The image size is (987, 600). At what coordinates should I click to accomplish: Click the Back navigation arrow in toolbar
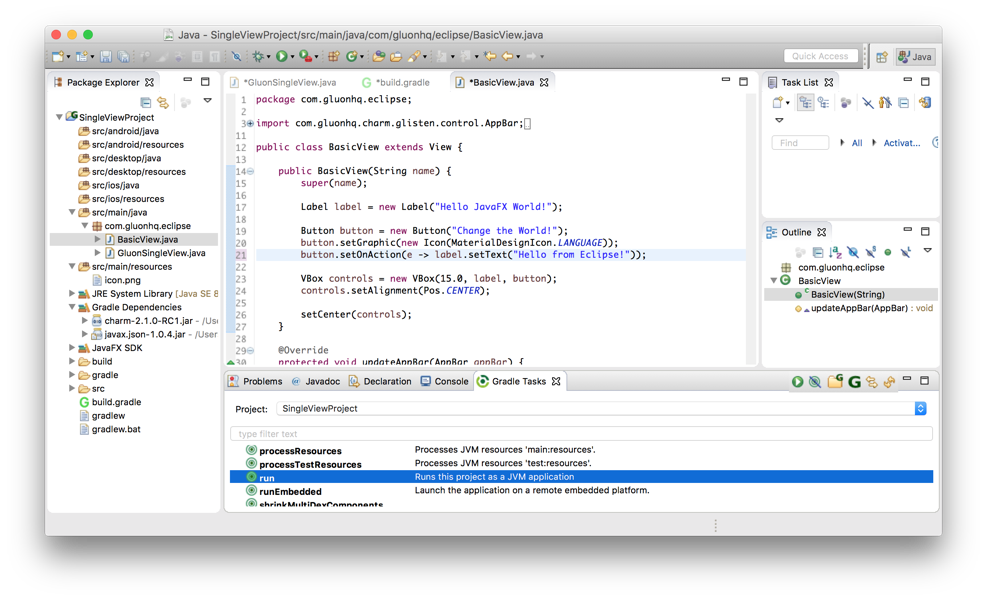coord(507,57)
